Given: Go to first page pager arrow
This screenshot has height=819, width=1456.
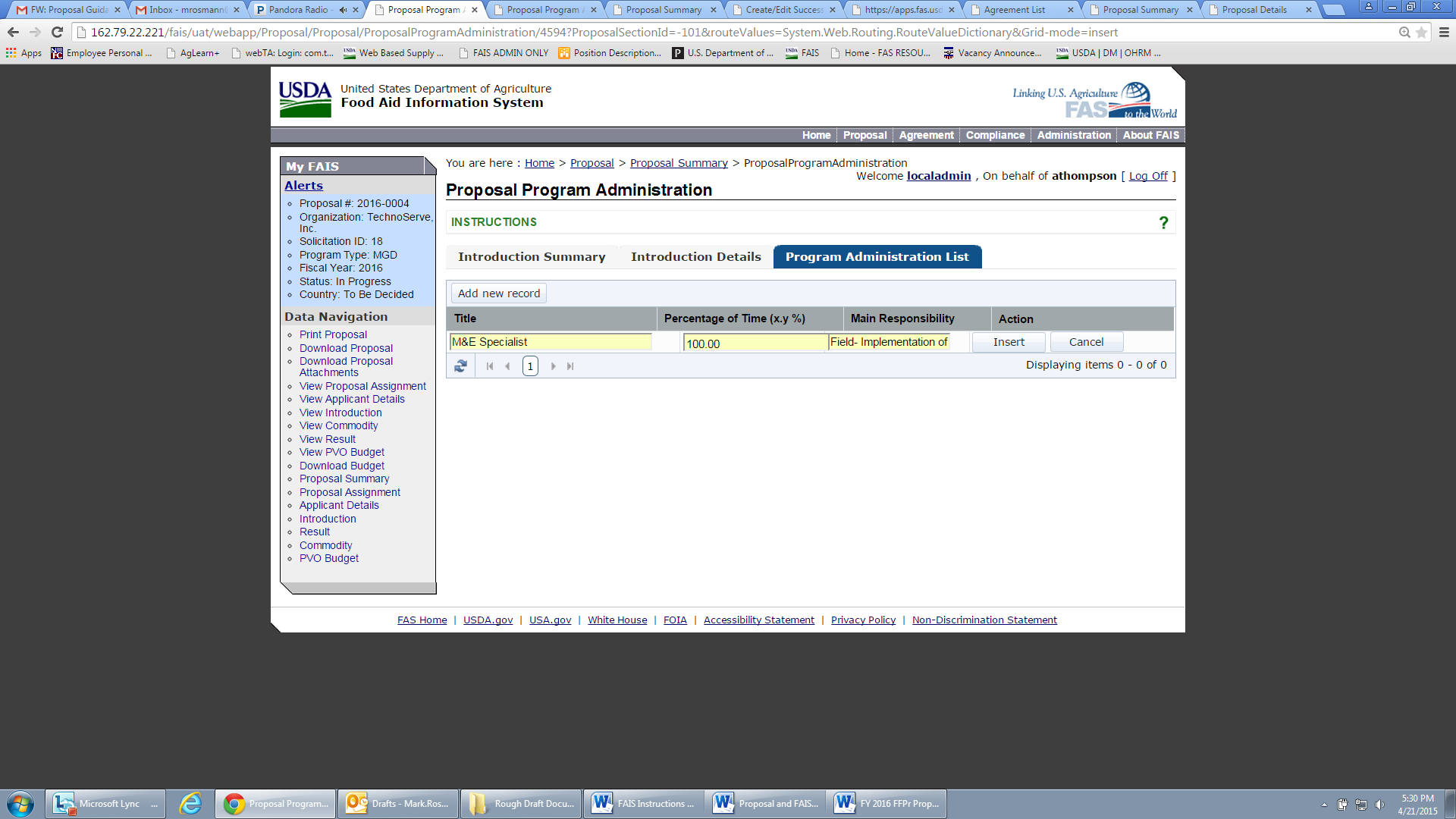Looking at the screenshot, I should click(490, 366).
